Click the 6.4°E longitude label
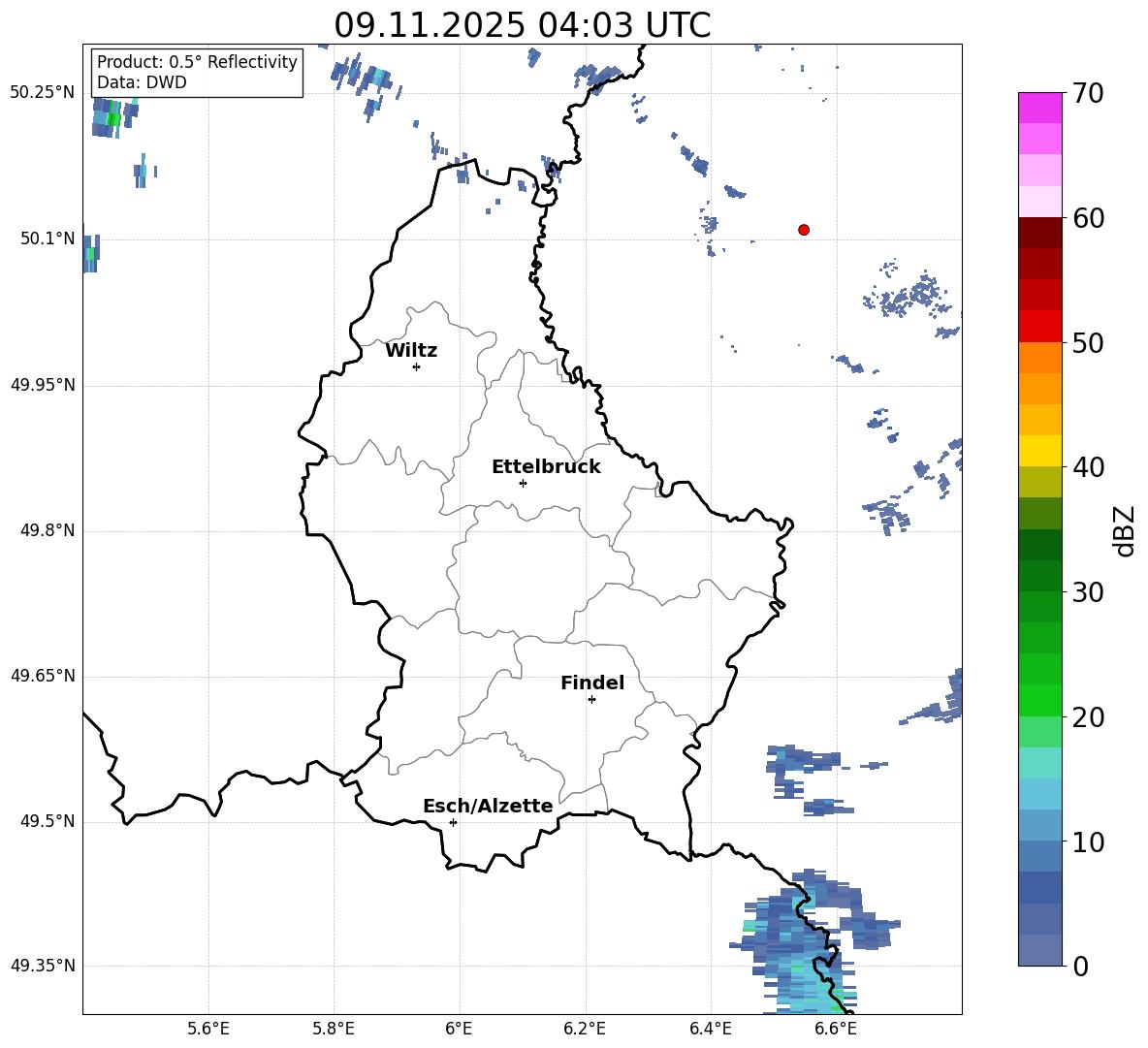 tap(710, 1029)
